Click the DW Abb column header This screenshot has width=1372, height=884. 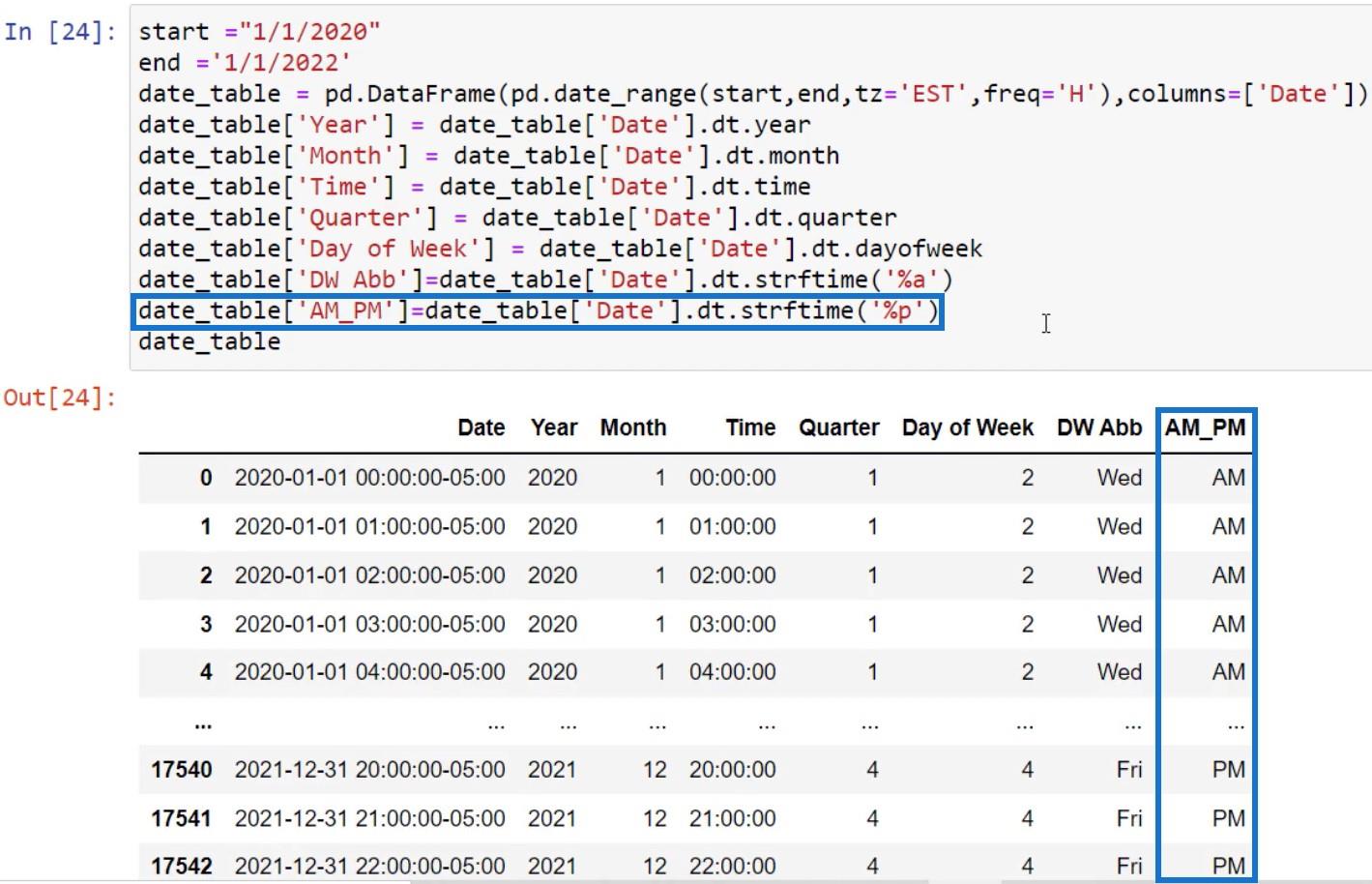(x=1099, y=427)
